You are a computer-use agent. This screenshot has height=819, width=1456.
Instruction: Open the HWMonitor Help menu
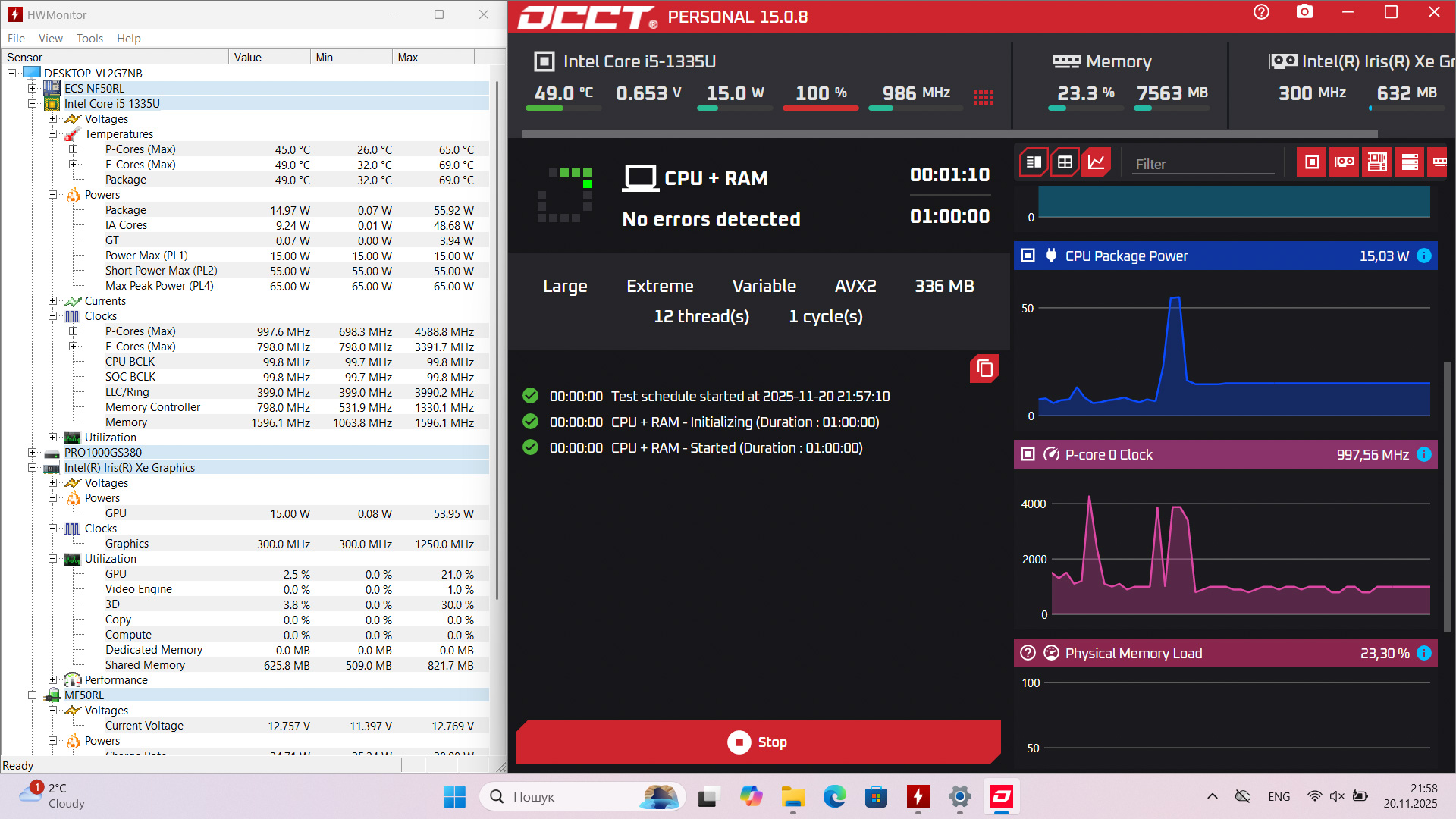pyautogui.click(x=128, y=39)
